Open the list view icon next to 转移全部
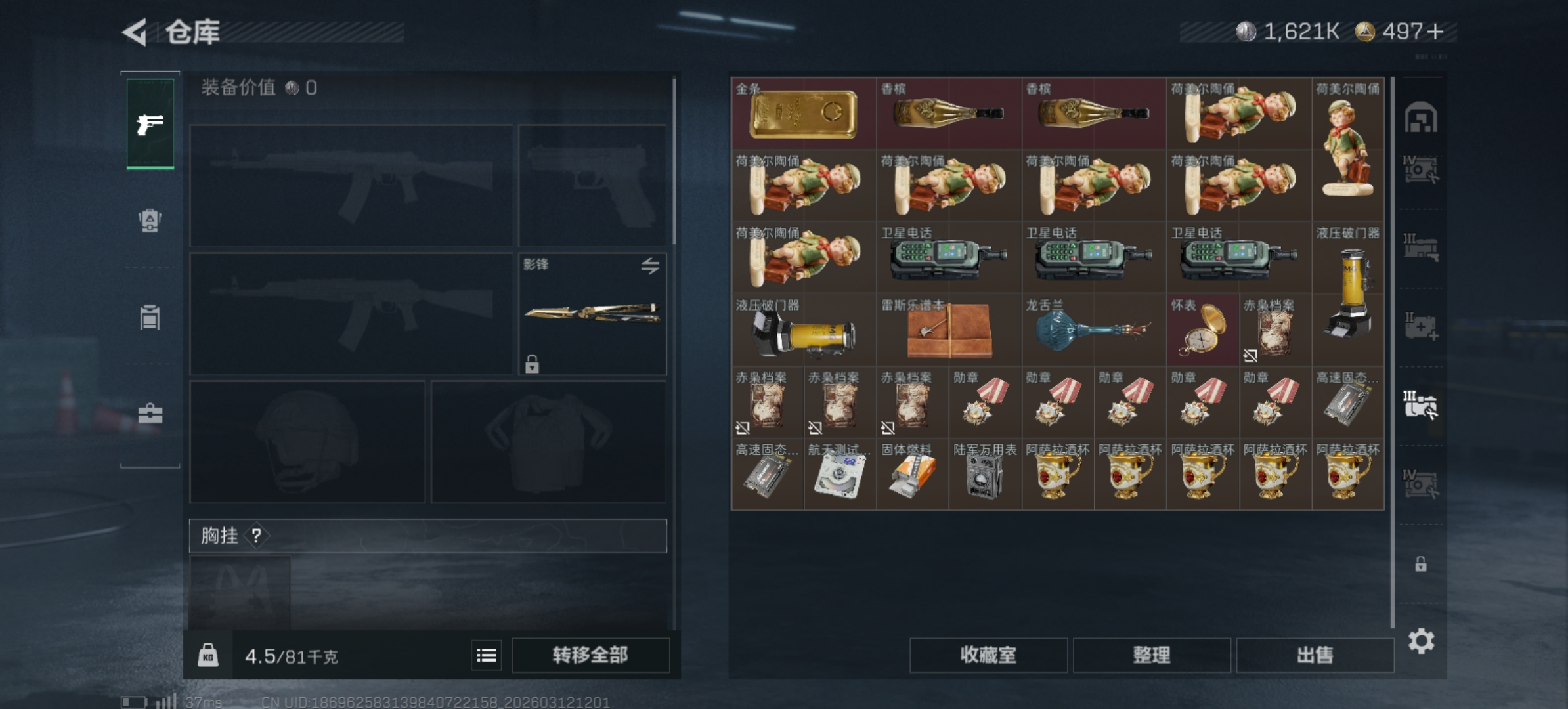Screen dimensions: 1568x709 [x=487, y=655]
